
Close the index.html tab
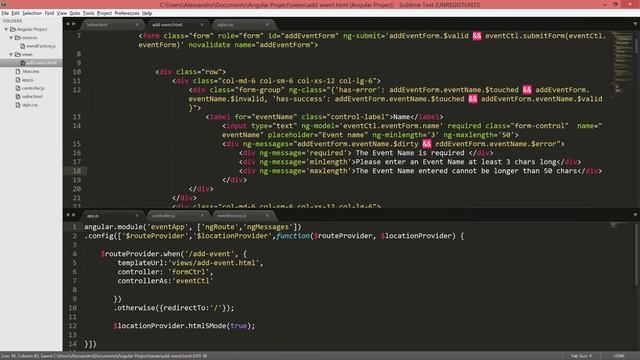click(x=137, y=24)
